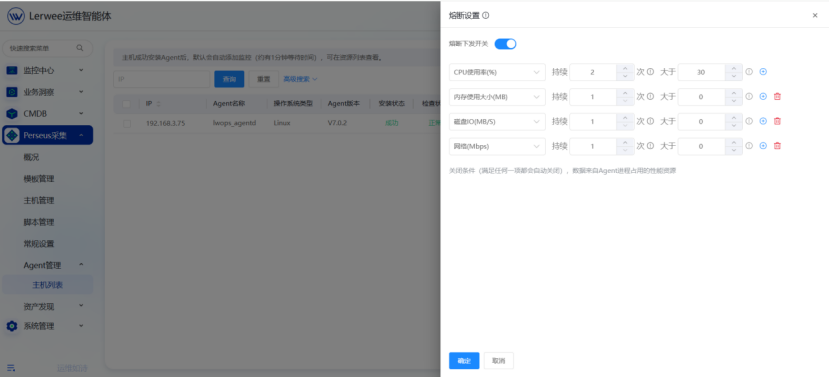This screenshot has height=377, width=829.
Task: Click the 重置 reset button
Action: [x=264, y=79]
